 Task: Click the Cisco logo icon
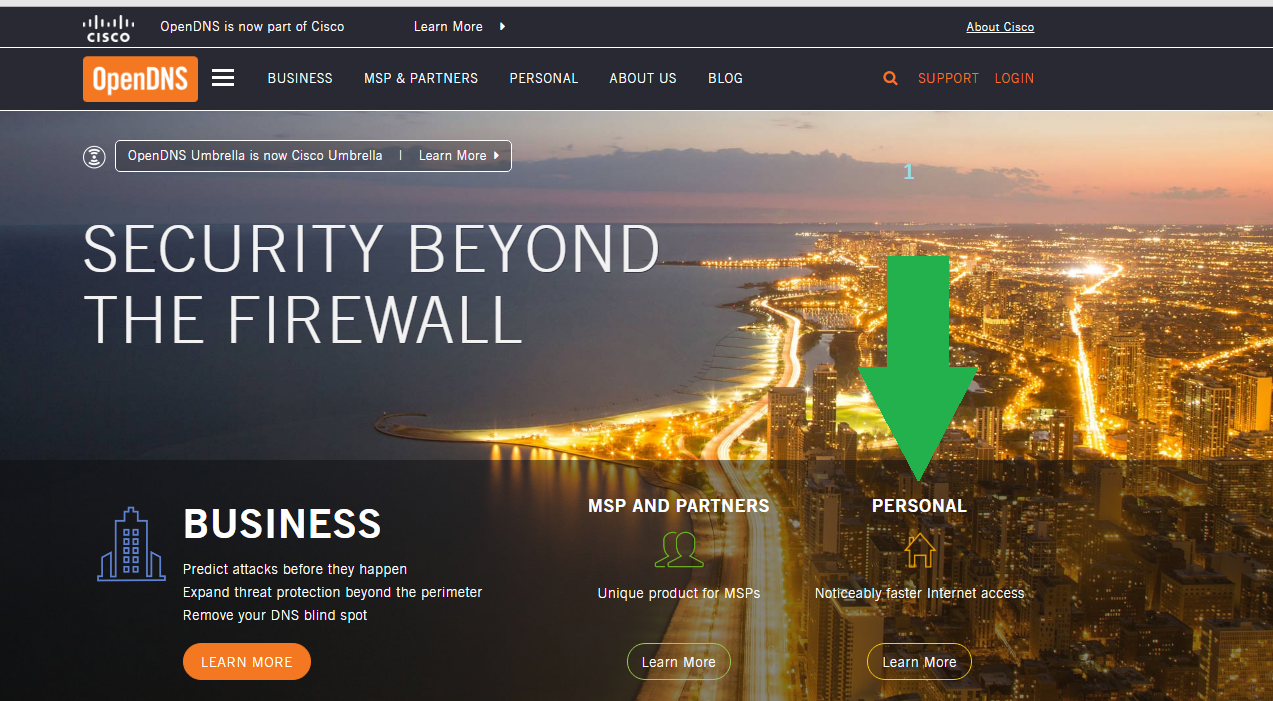(x=108, y=28)
